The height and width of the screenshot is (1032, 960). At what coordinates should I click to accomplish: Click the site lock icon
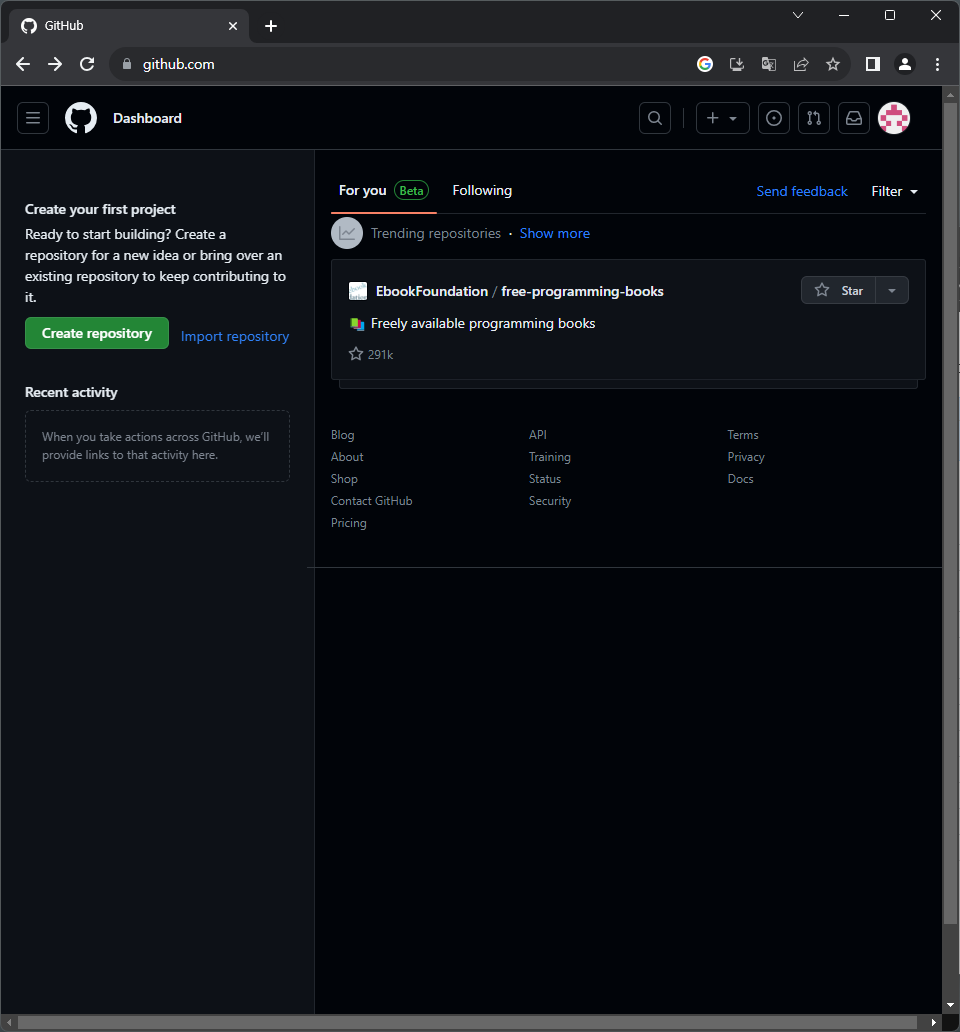[128, 64]
